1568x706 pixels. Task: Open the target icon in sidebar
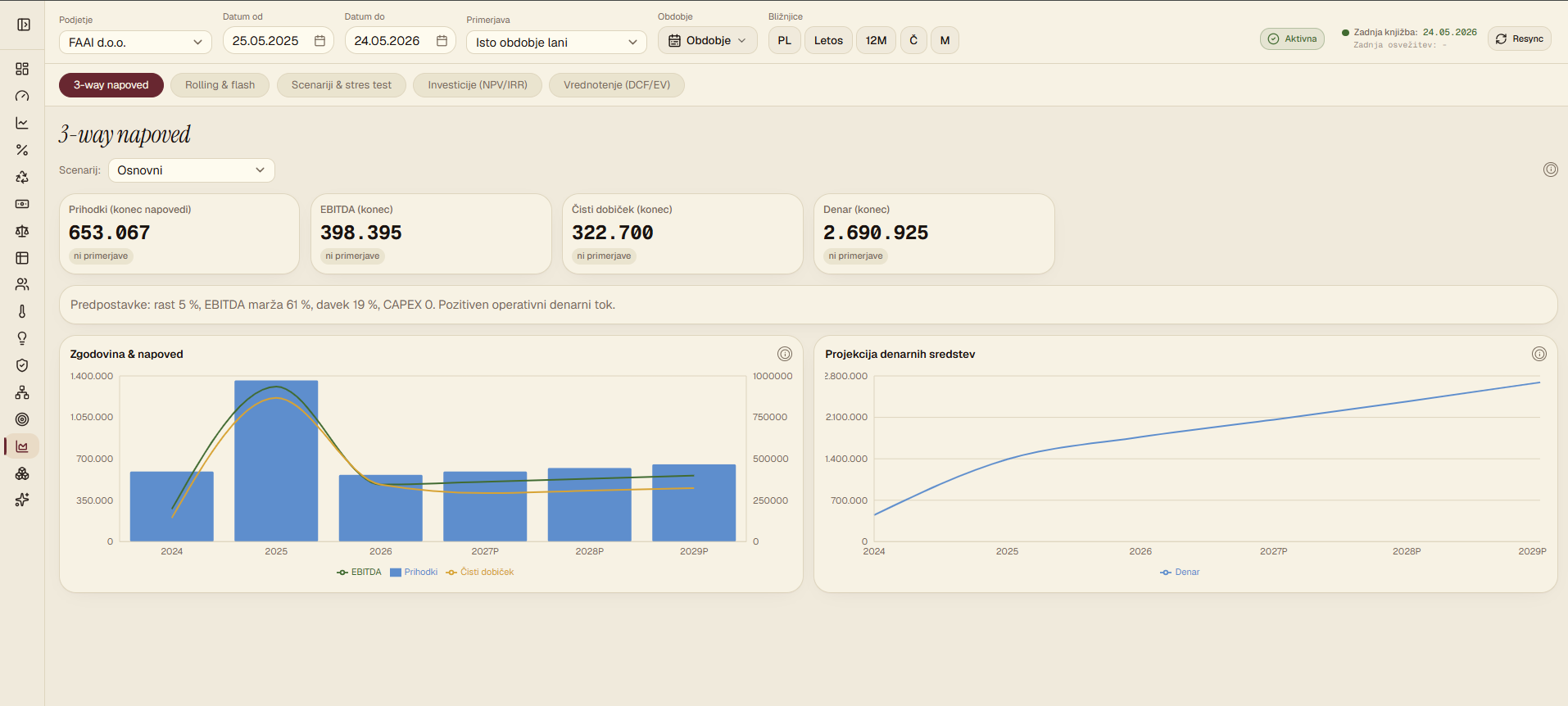(22, 419)
